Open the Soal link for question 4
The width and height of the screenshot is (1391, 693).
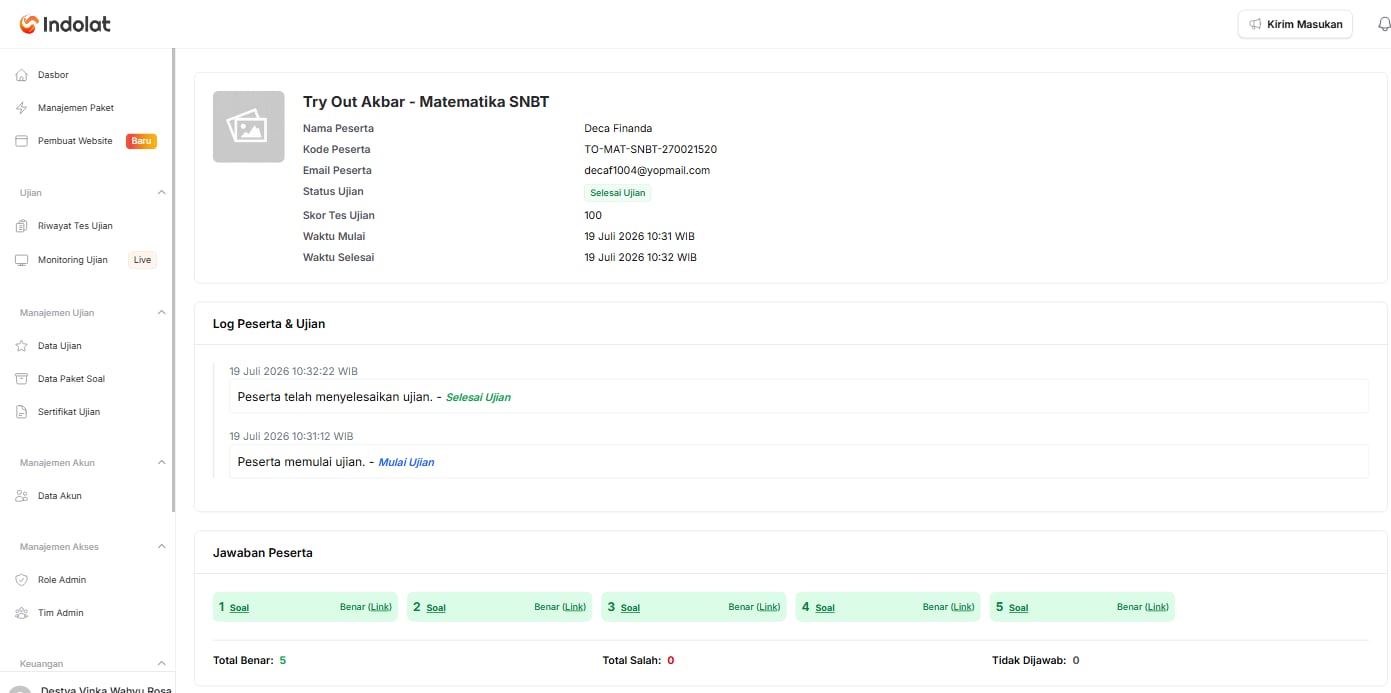(824, 608)
